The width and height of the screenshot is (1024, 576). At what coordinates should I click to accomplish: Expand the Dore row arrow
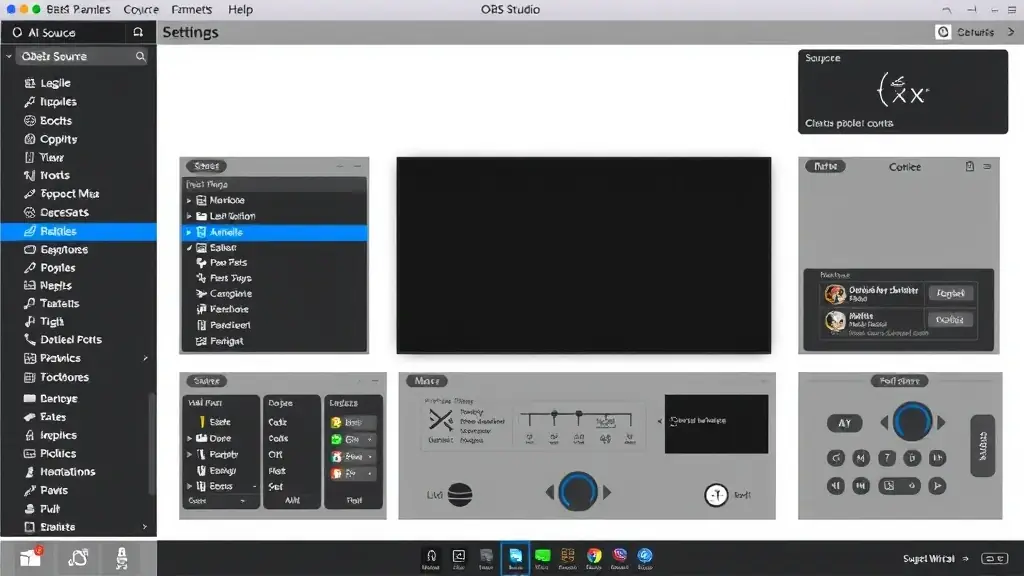tap(190, 438)
